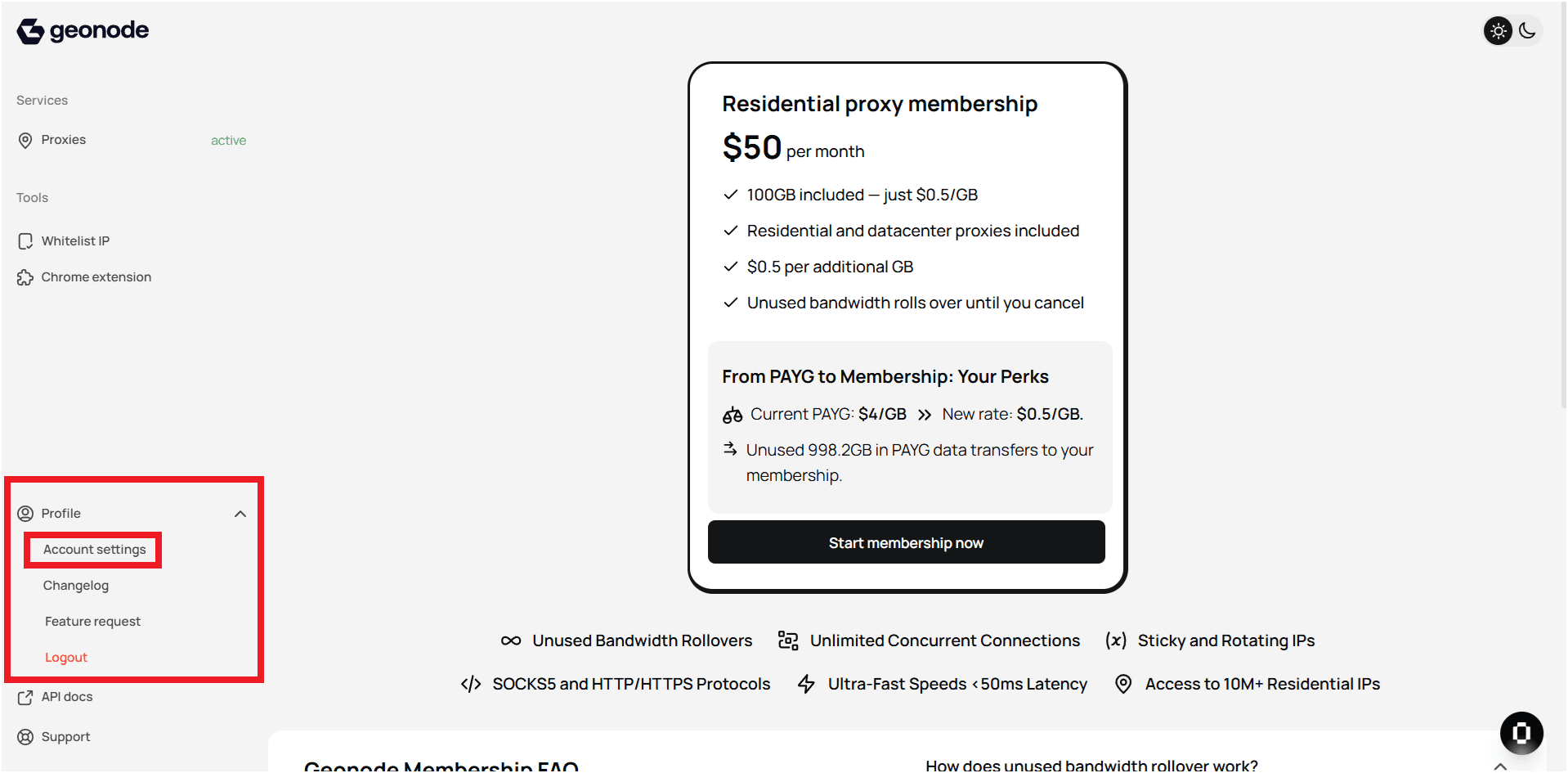Open Account settings

click(94, 550)
